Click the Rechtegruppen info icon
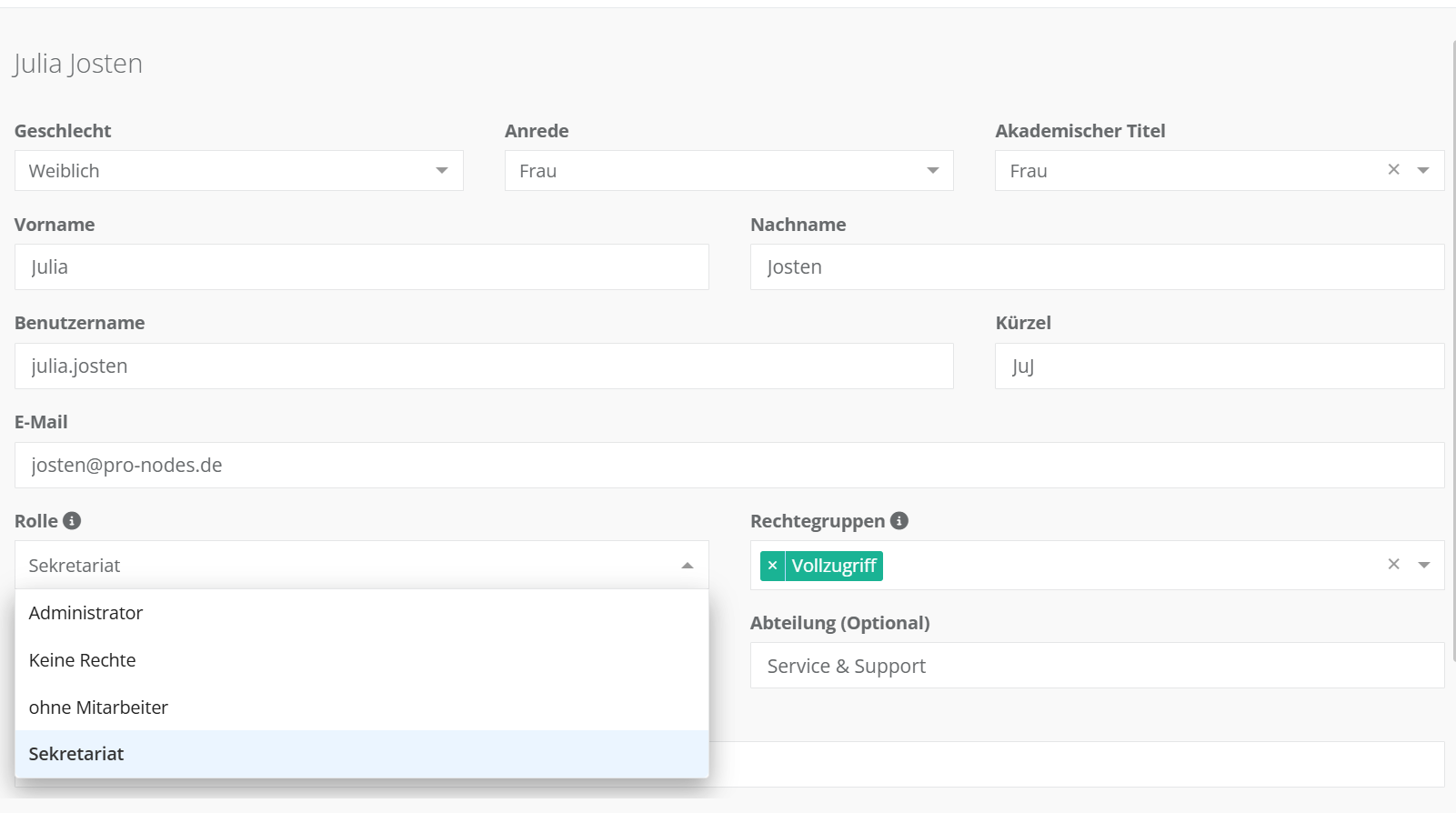Image resolution: width=1456 pixels, height=813 pixels. tap(899, 520)
